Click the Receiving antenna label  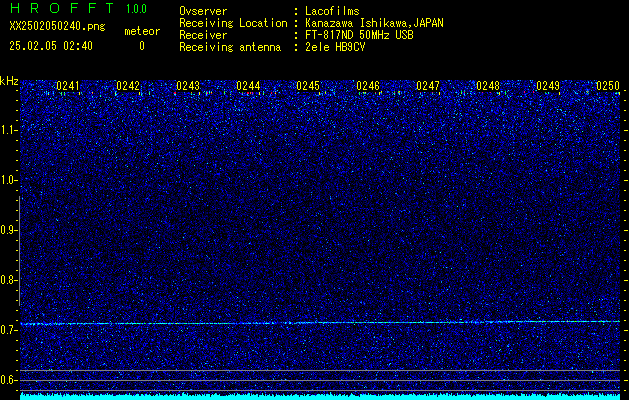230,47
